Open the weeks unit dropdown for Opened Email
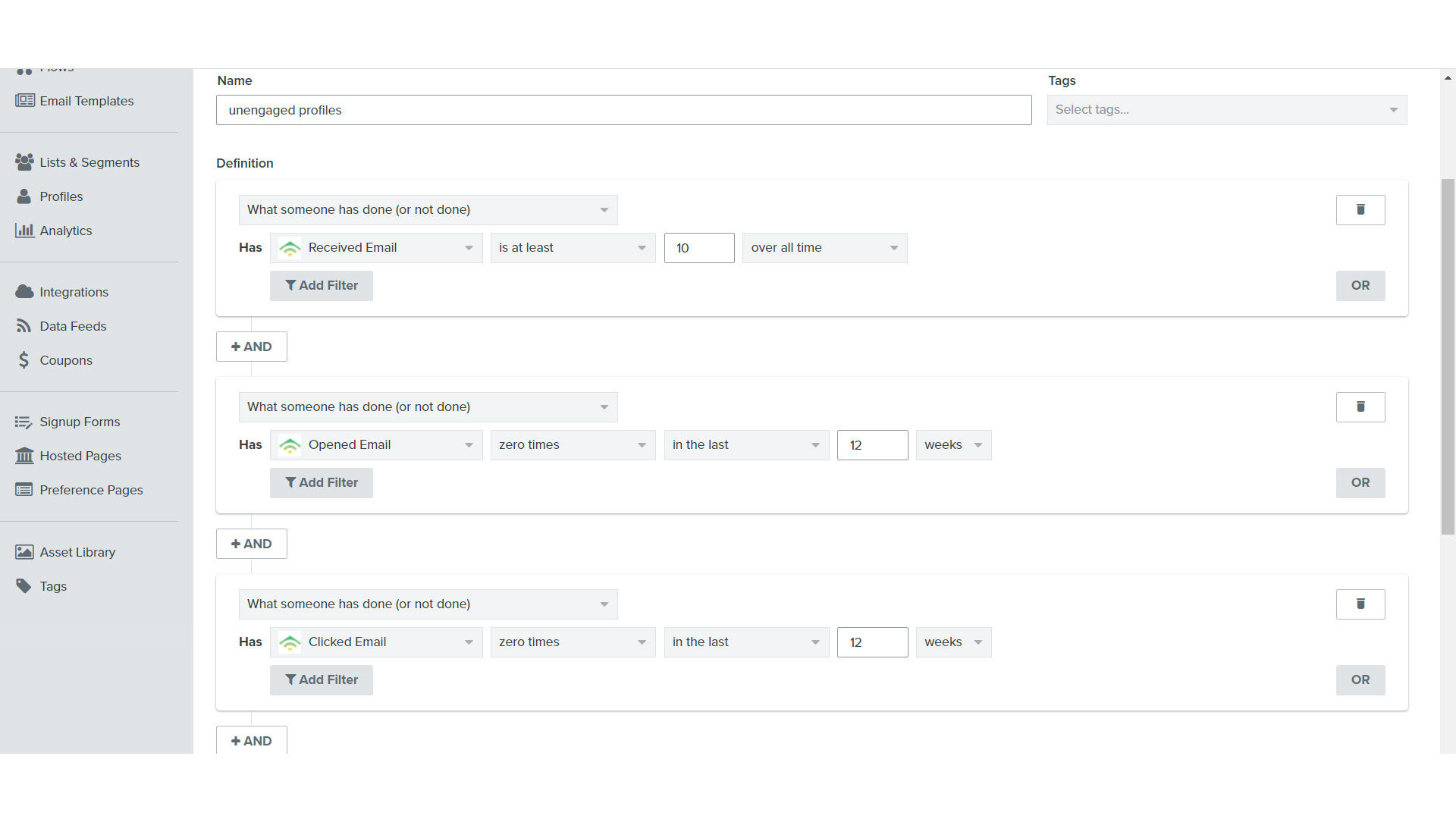 (x=953, y=445)
